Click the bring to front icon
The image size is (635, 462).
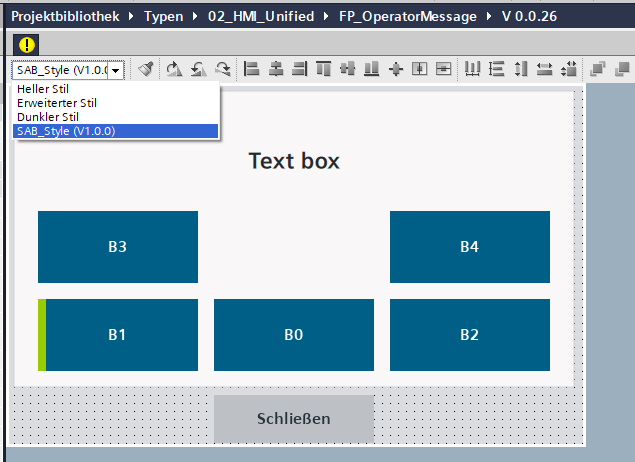pos(598,69)
